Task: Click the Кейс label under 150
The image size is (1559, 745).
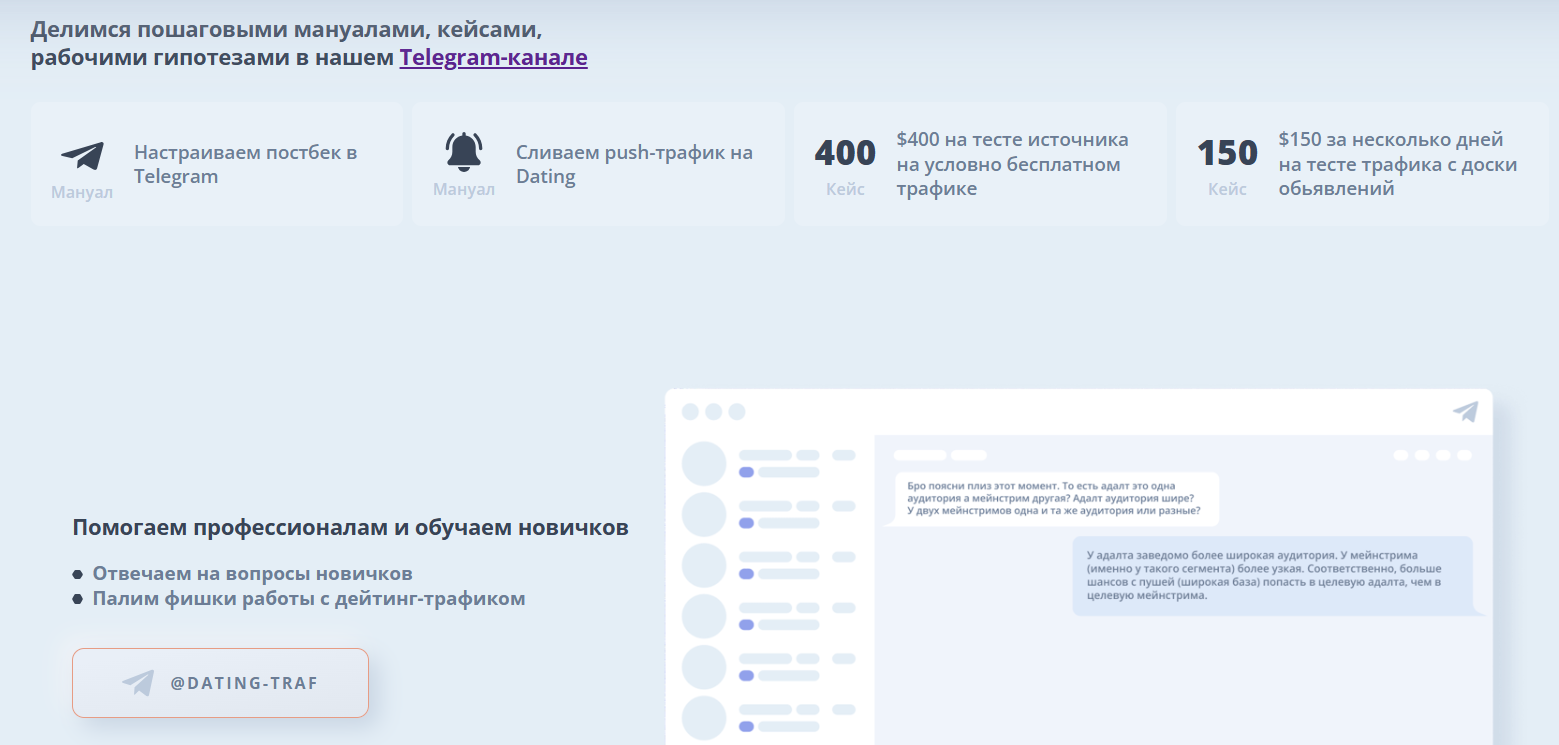Action: tap(1227, 189)
